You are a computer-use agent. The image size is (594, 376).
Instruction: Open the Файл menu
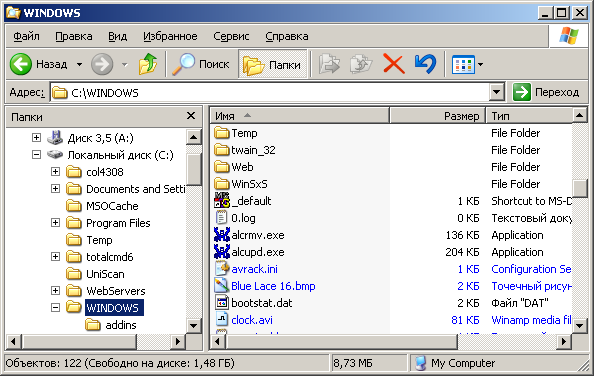point(26,36)
